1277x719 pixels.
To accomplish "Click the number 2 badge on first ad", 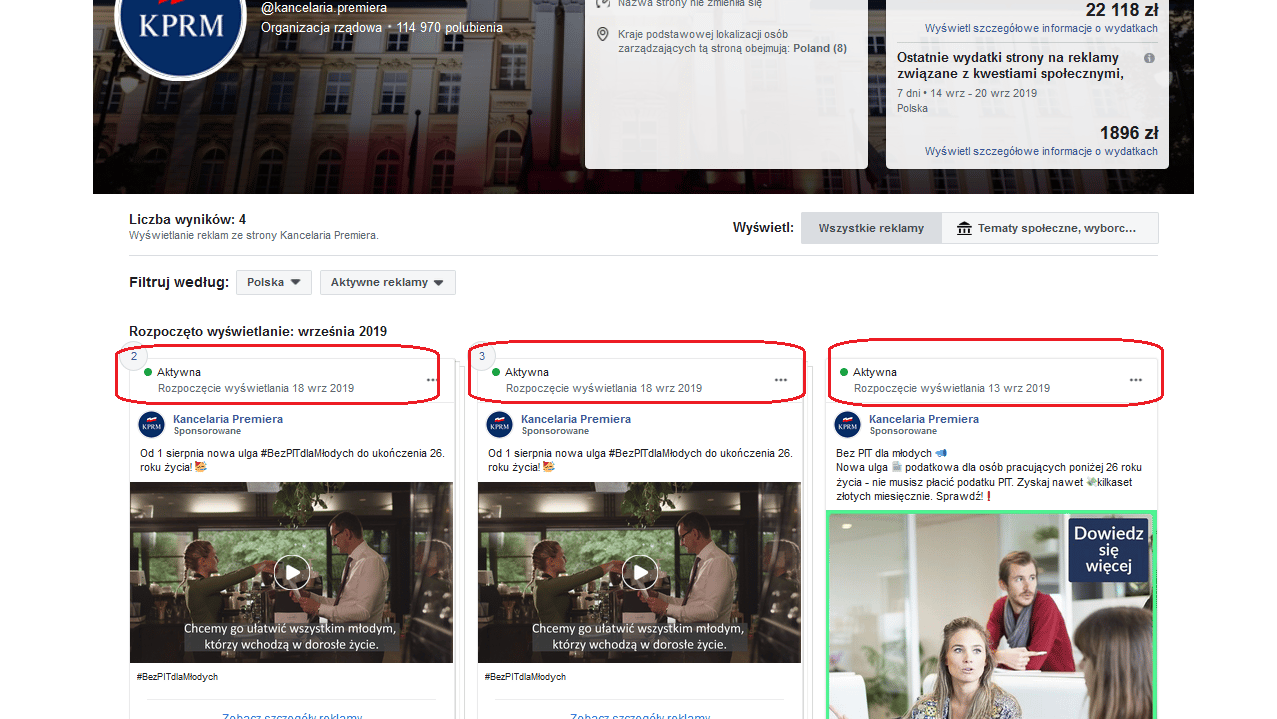I will click(x=134, y=356).
